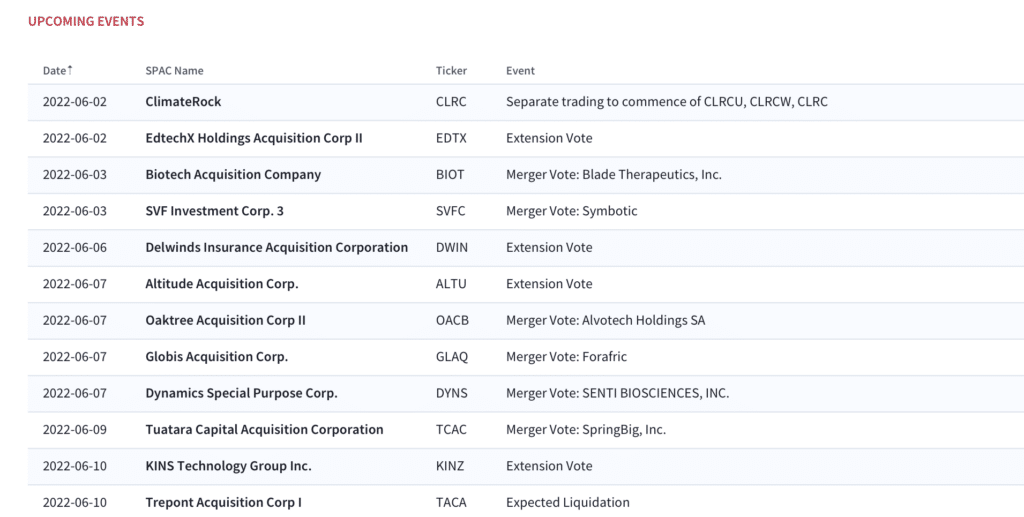Open Altitude Acquisition Corp. entry
The width and height of the screenshot is (1024, 517).
point(221,284)
